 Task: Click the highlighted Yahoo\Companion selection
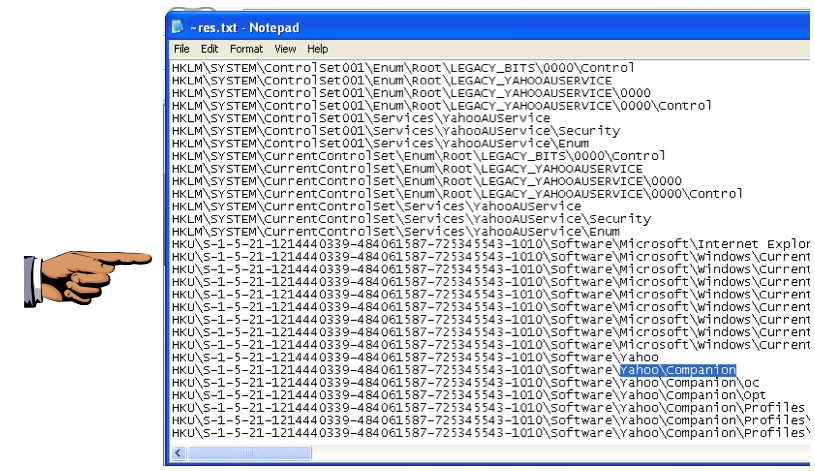coord(678,370)
